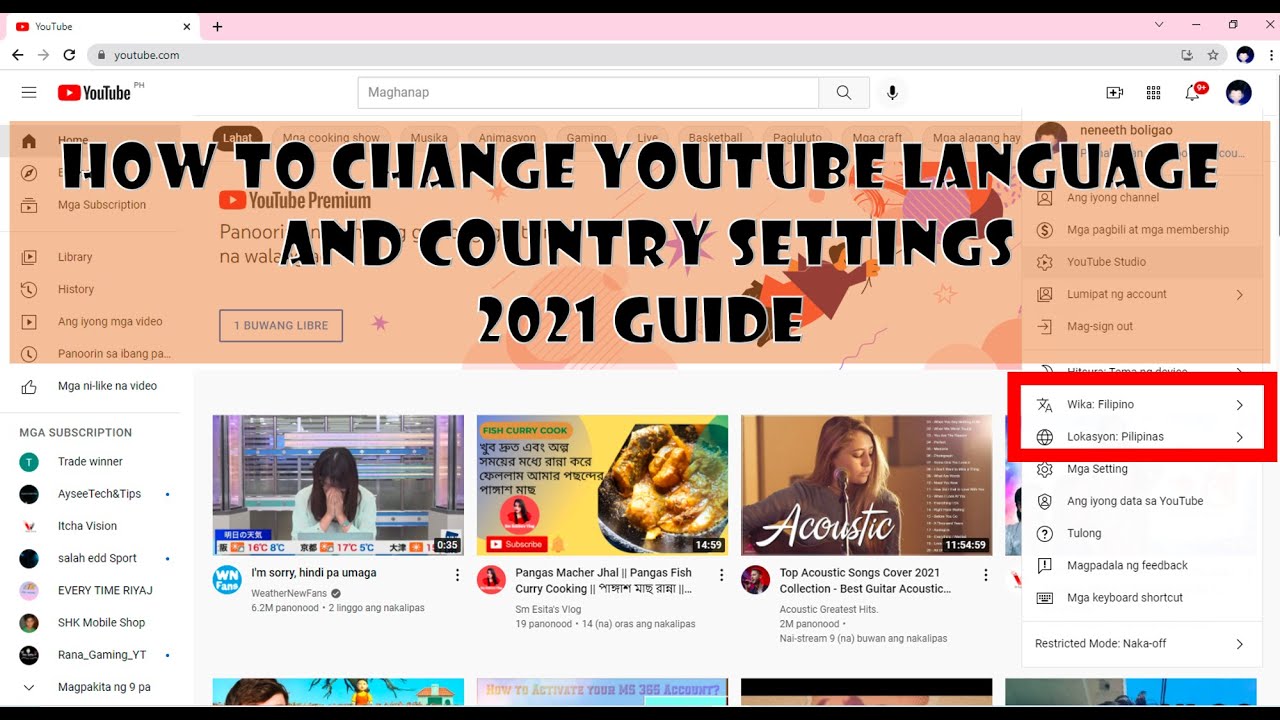
Task: Open Magpadala ng feedback
Action: [1140, 565]
